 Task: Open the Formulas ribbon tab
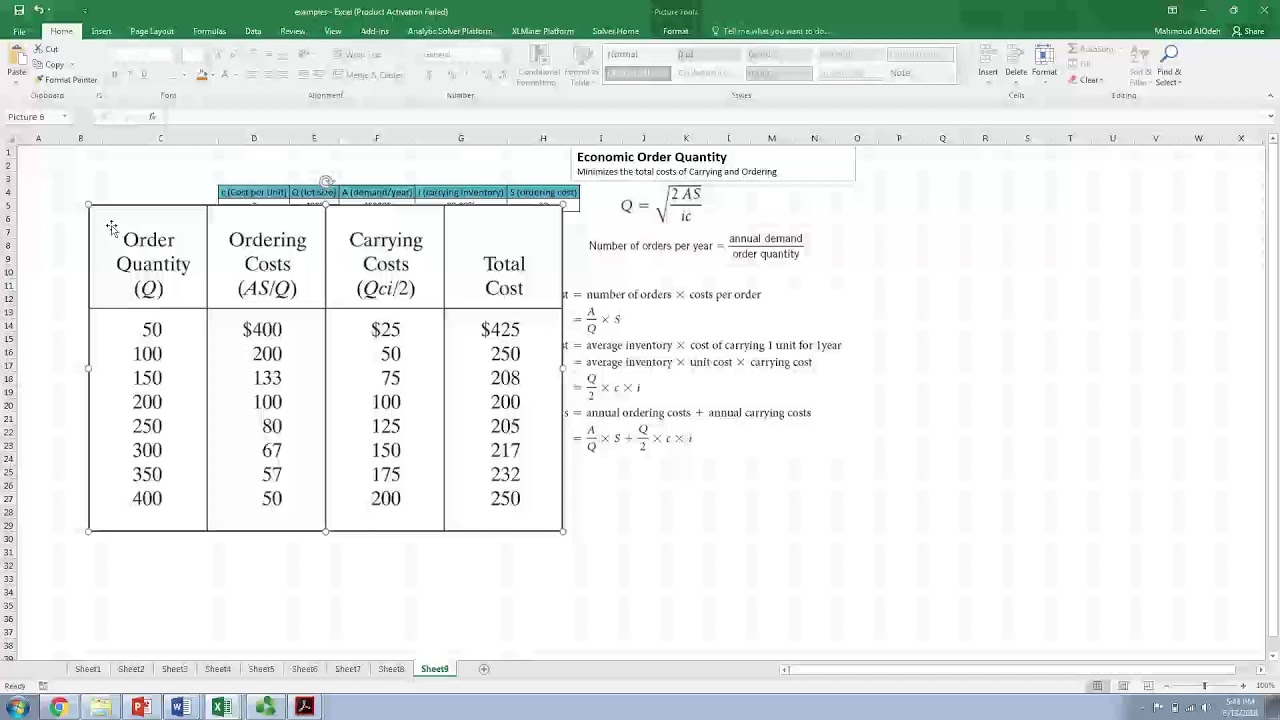(209, 31)
